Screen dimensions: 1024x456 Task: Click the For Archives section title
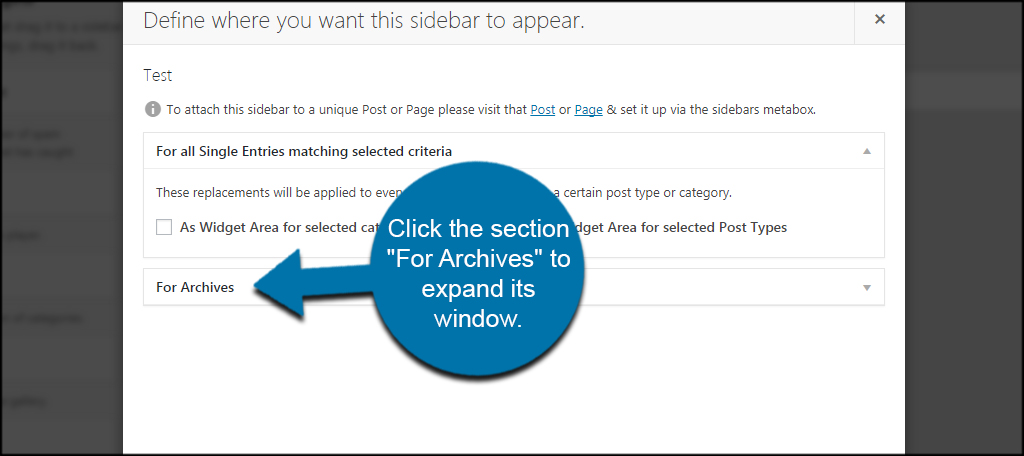(195, 287)
